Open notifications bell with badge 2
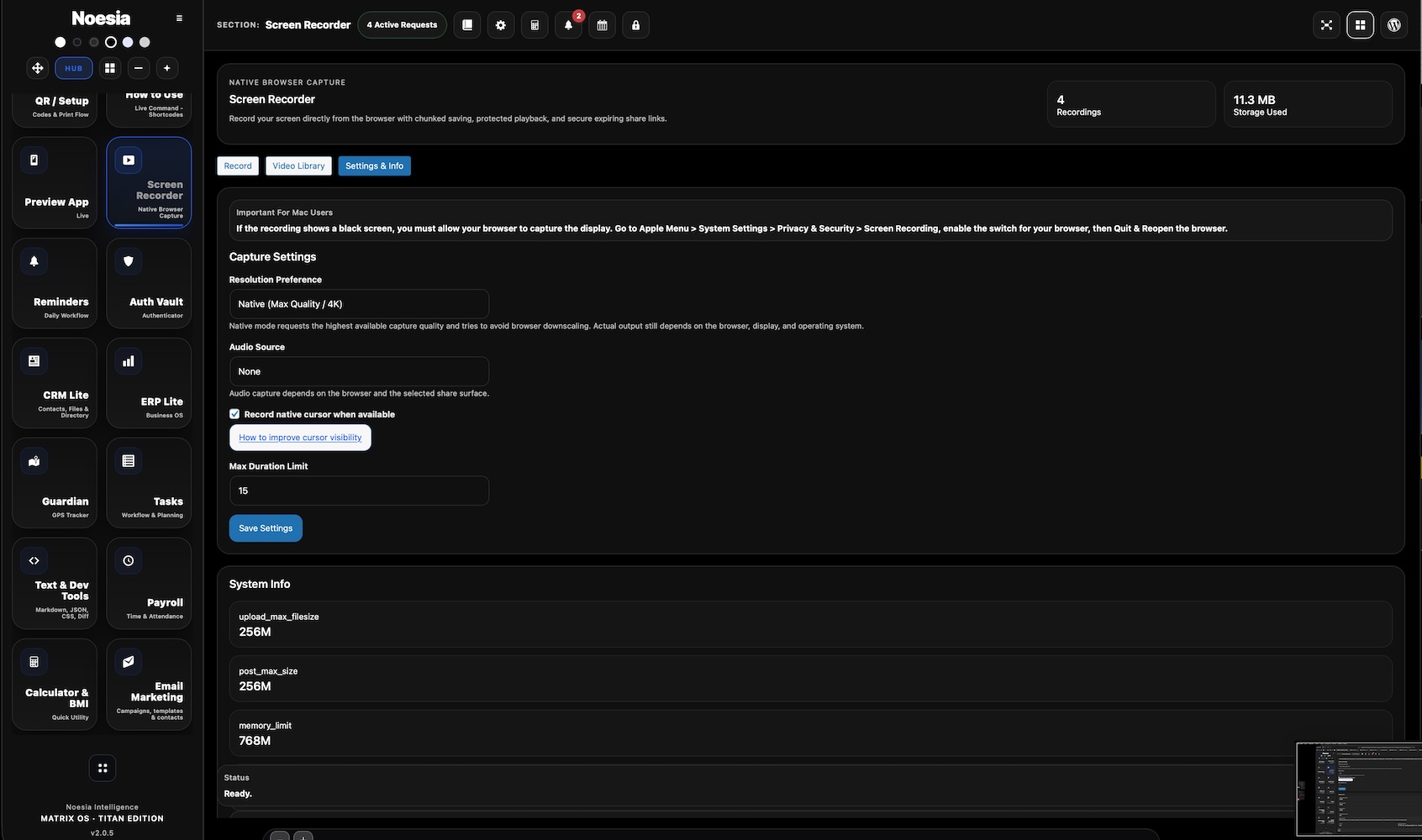 (x=568, y=25)
